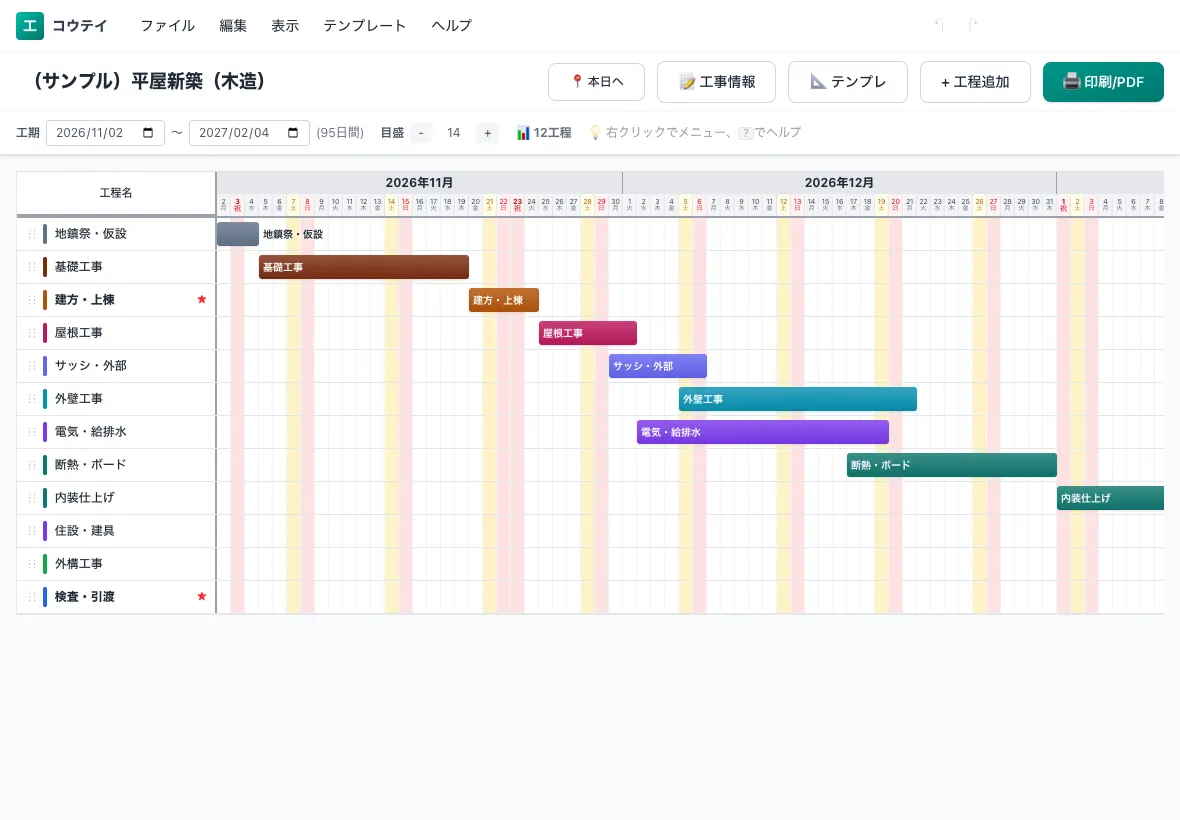
Task: Click the scale value 14
Action: pyautogui.click(x=454, y=133)
